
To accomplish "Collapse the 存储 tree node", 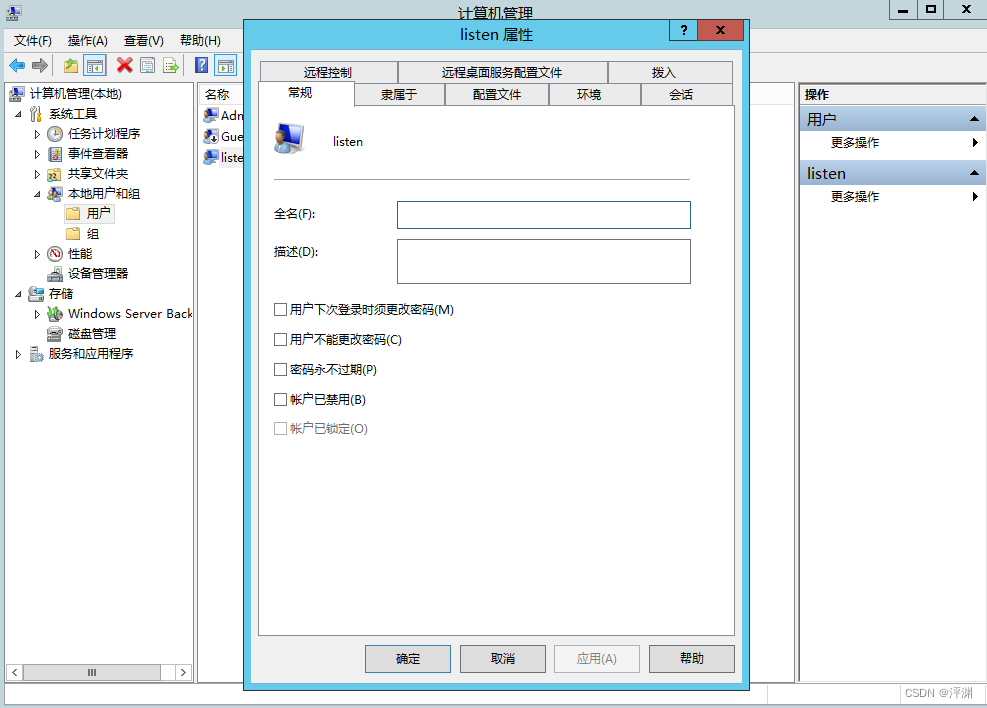I will [18, 294].
